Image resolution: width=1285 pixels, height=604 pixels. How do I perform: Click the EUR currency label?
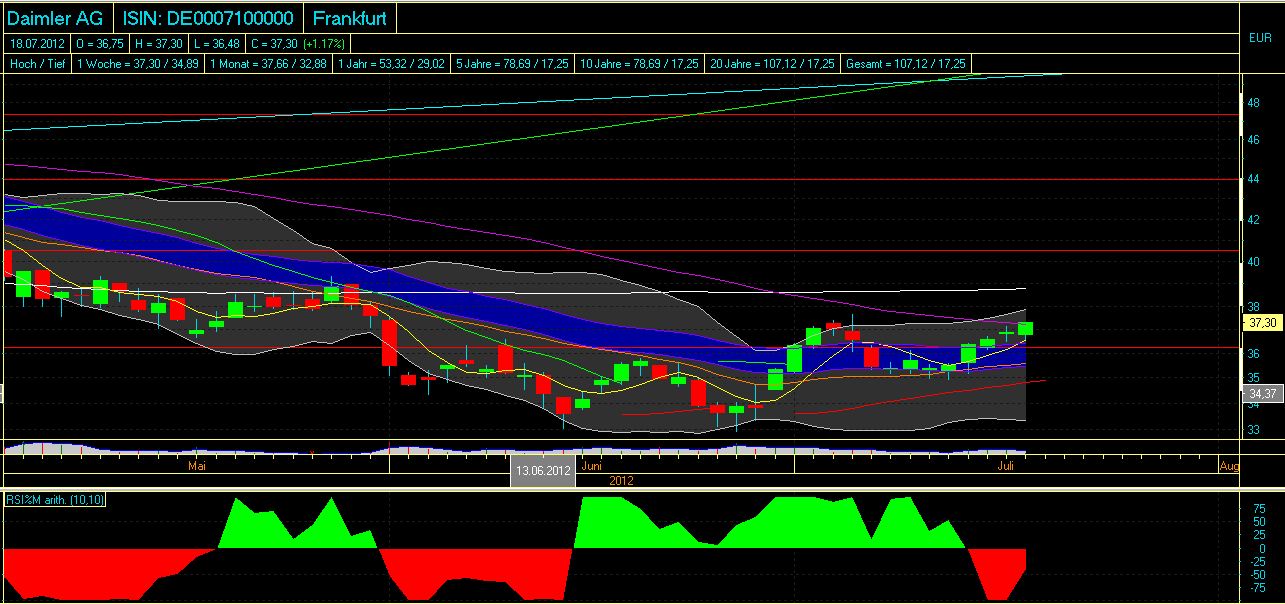click(x=1260, y=38)
